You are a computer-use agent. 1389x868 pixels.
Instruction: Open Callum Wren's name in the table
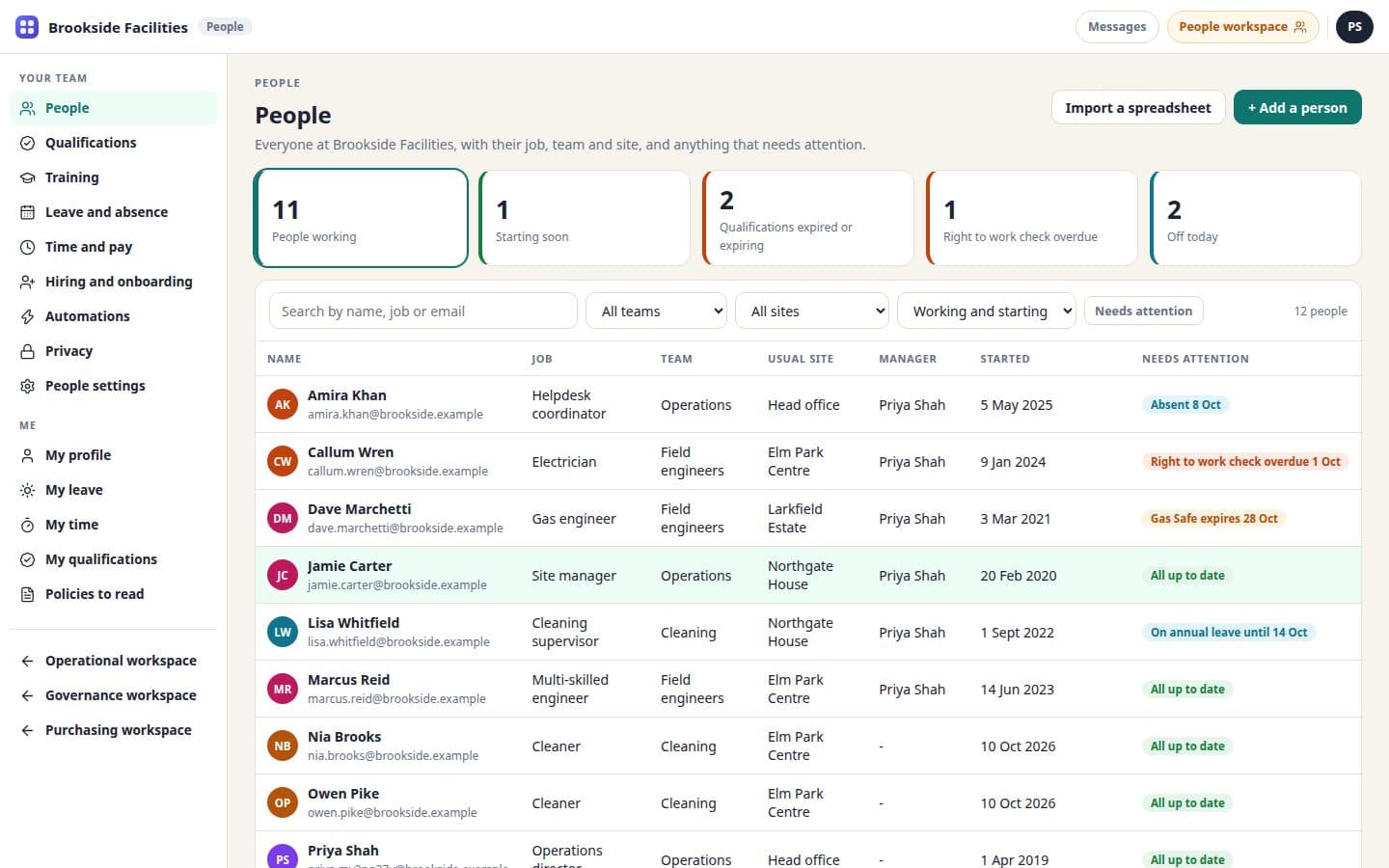tap(350, 452)
